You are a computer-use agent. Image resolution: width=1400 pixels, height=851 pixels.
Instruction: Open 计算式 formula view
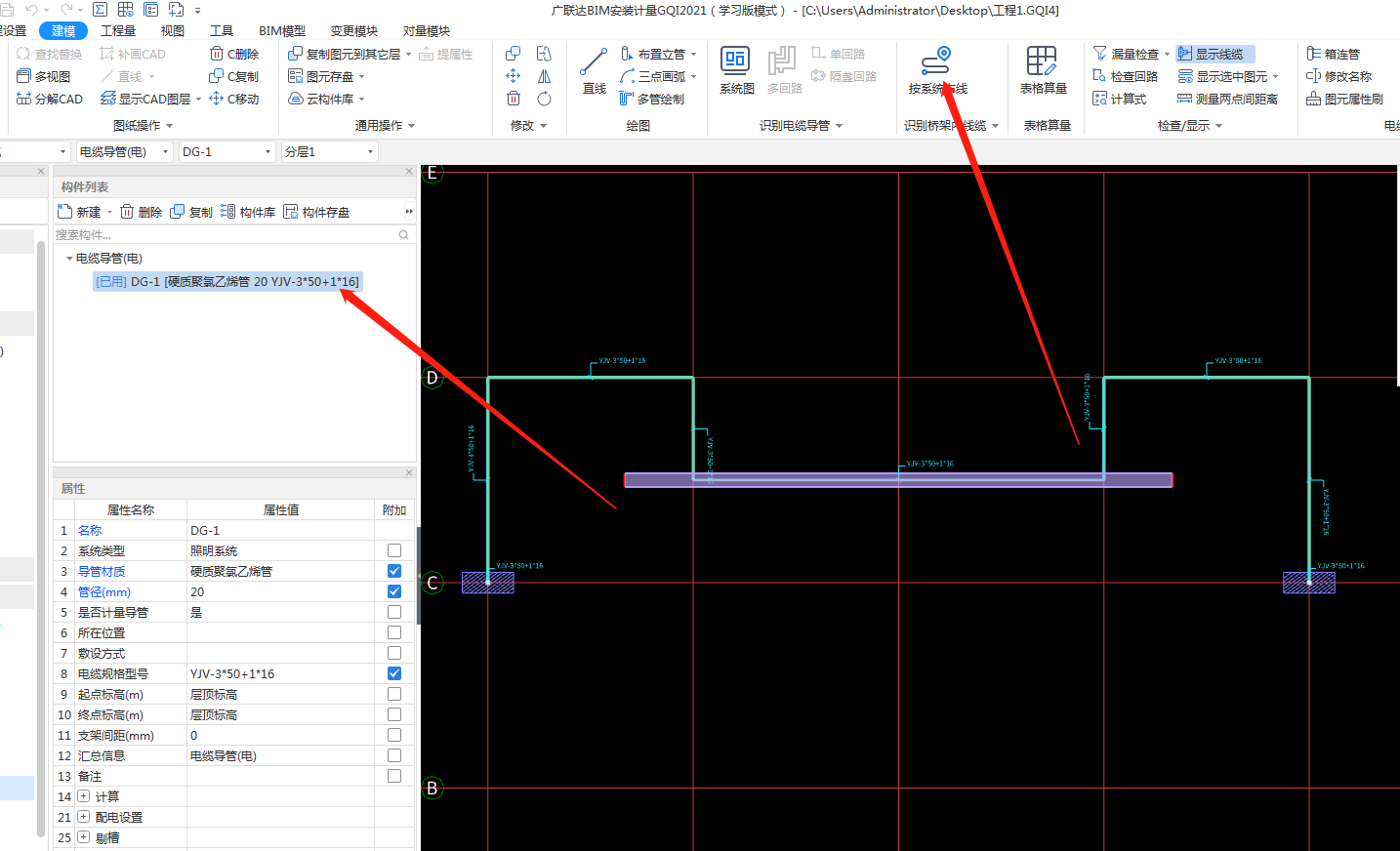tap(1119, 99)
